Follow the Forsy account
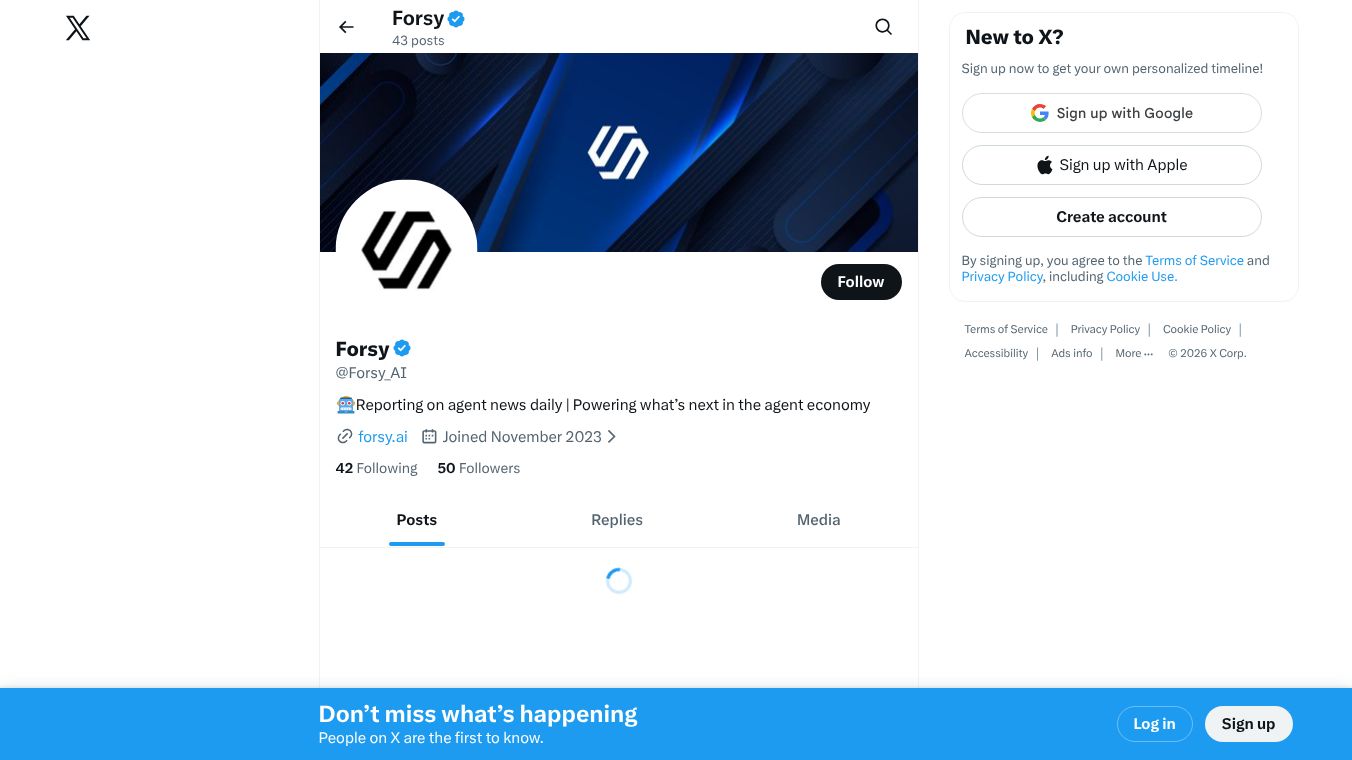 pos(861,282)
